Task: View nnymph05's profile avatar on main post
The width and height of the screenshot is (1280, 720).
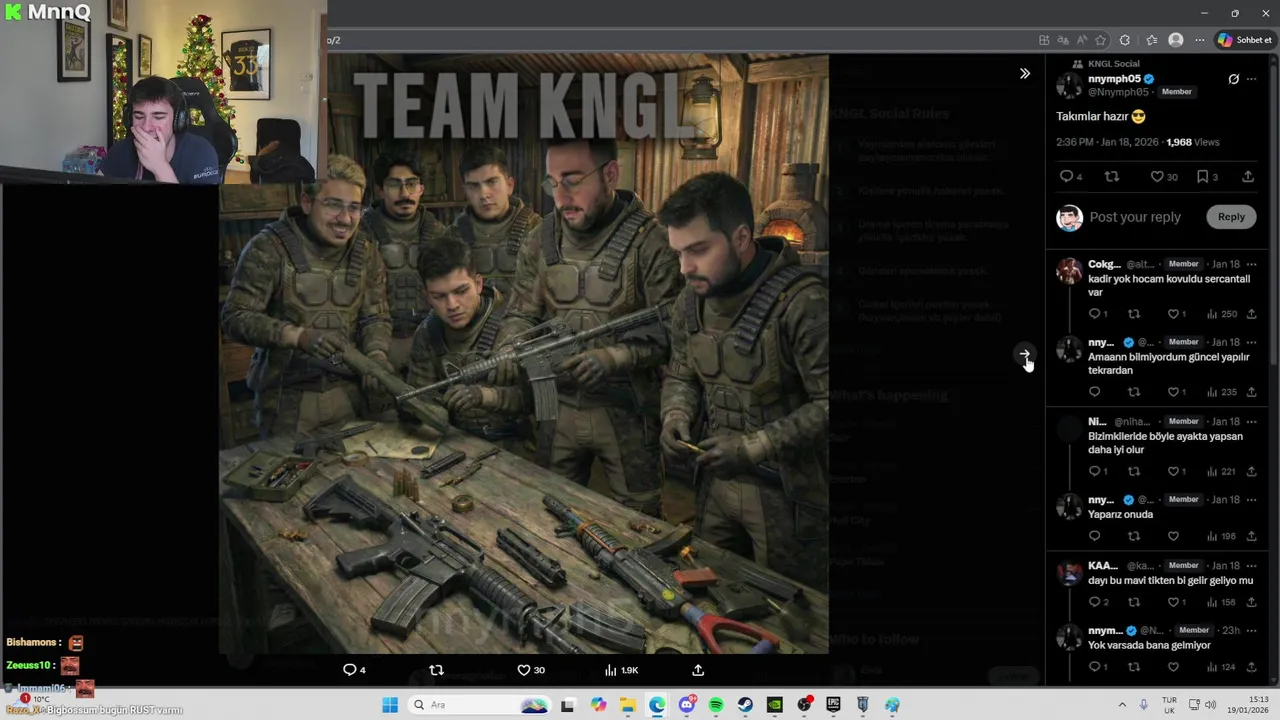Action: [x=1069, y=85]
